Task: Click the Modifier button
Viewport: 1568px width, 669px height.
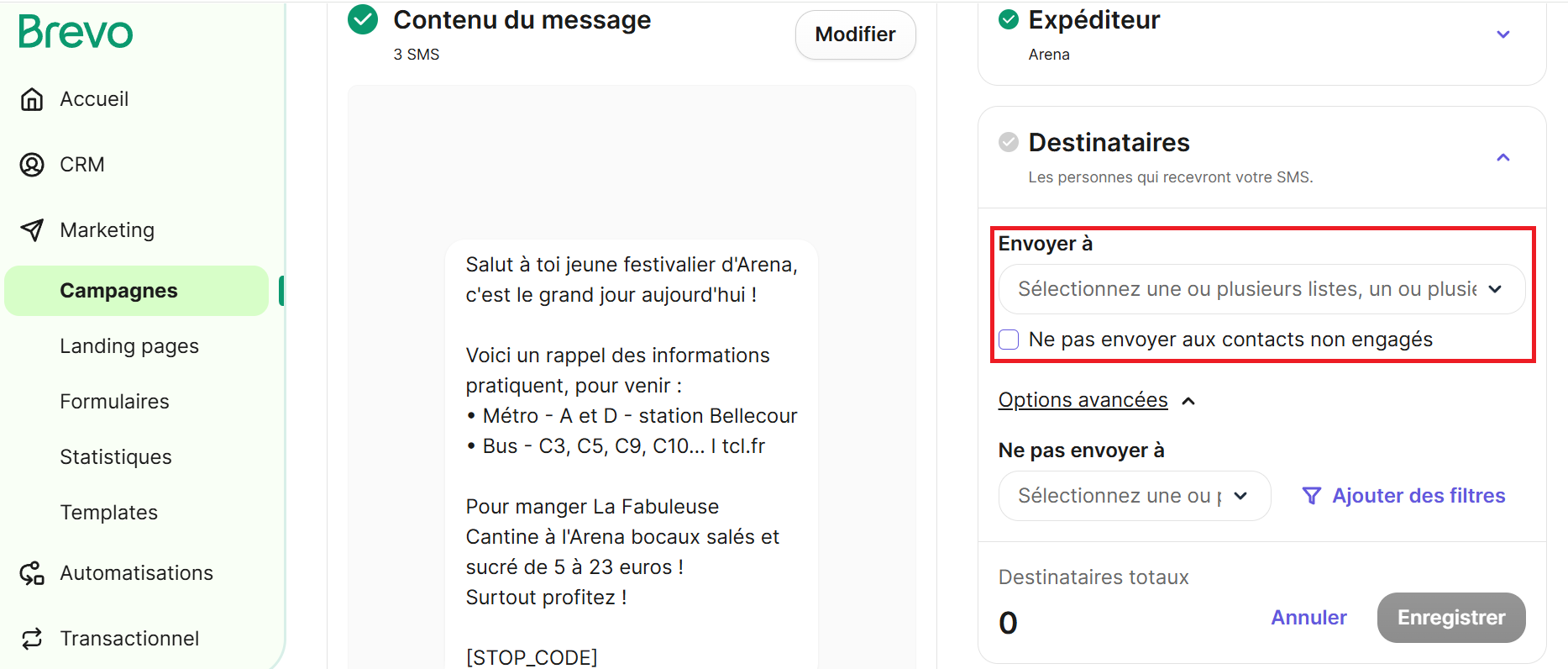Action: pos(855,34)
